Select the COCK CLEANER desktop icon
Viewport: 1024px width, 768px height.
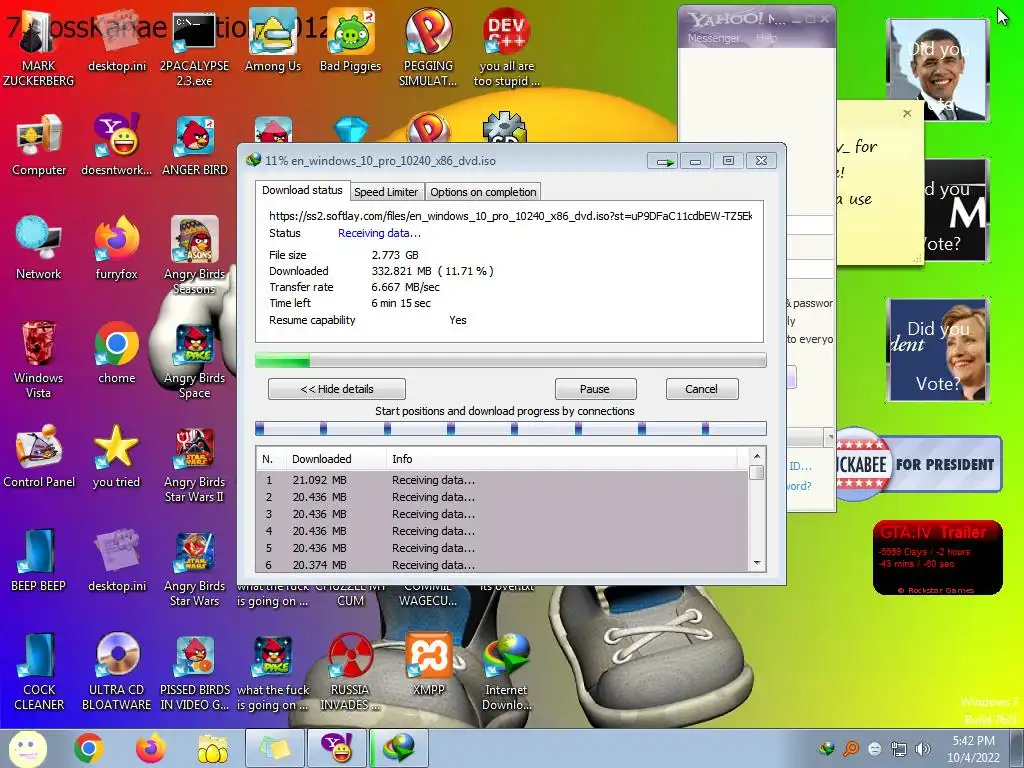pyautogui.click(x=39, y=672)
